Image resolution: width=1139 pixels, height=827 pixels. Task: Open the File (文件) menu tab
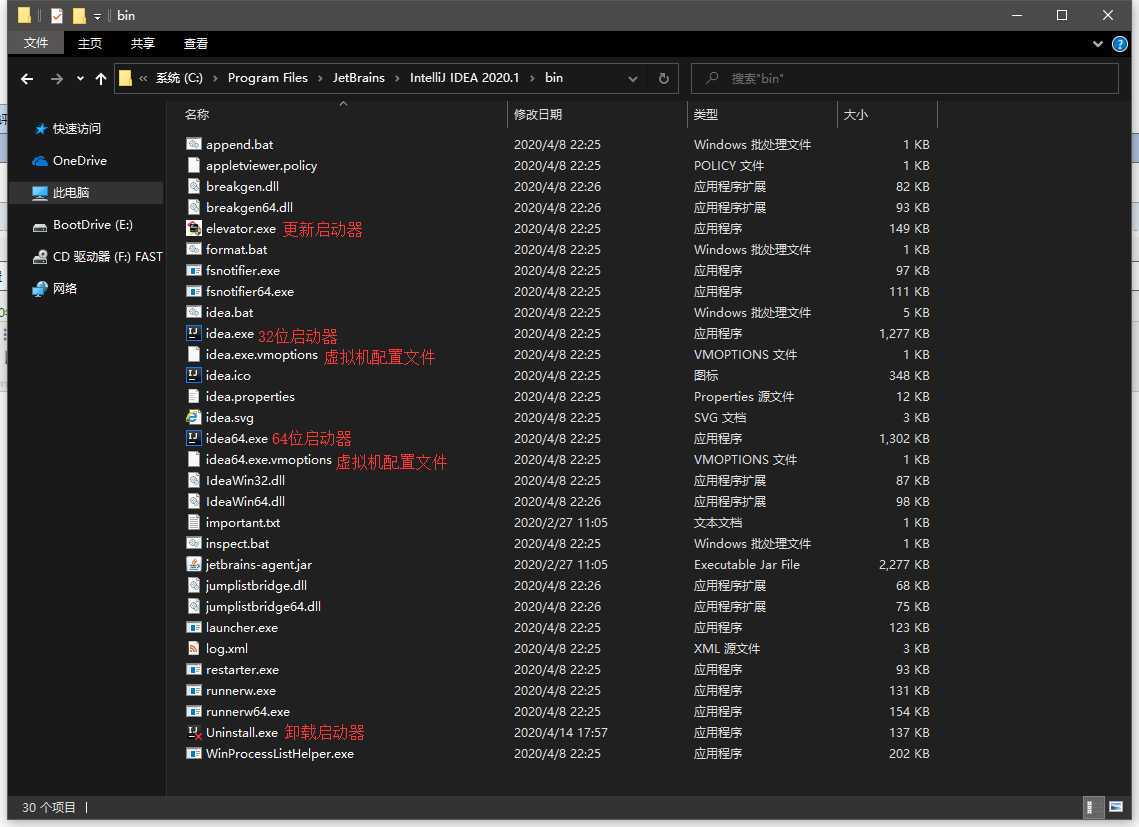[x=36, y=44]
